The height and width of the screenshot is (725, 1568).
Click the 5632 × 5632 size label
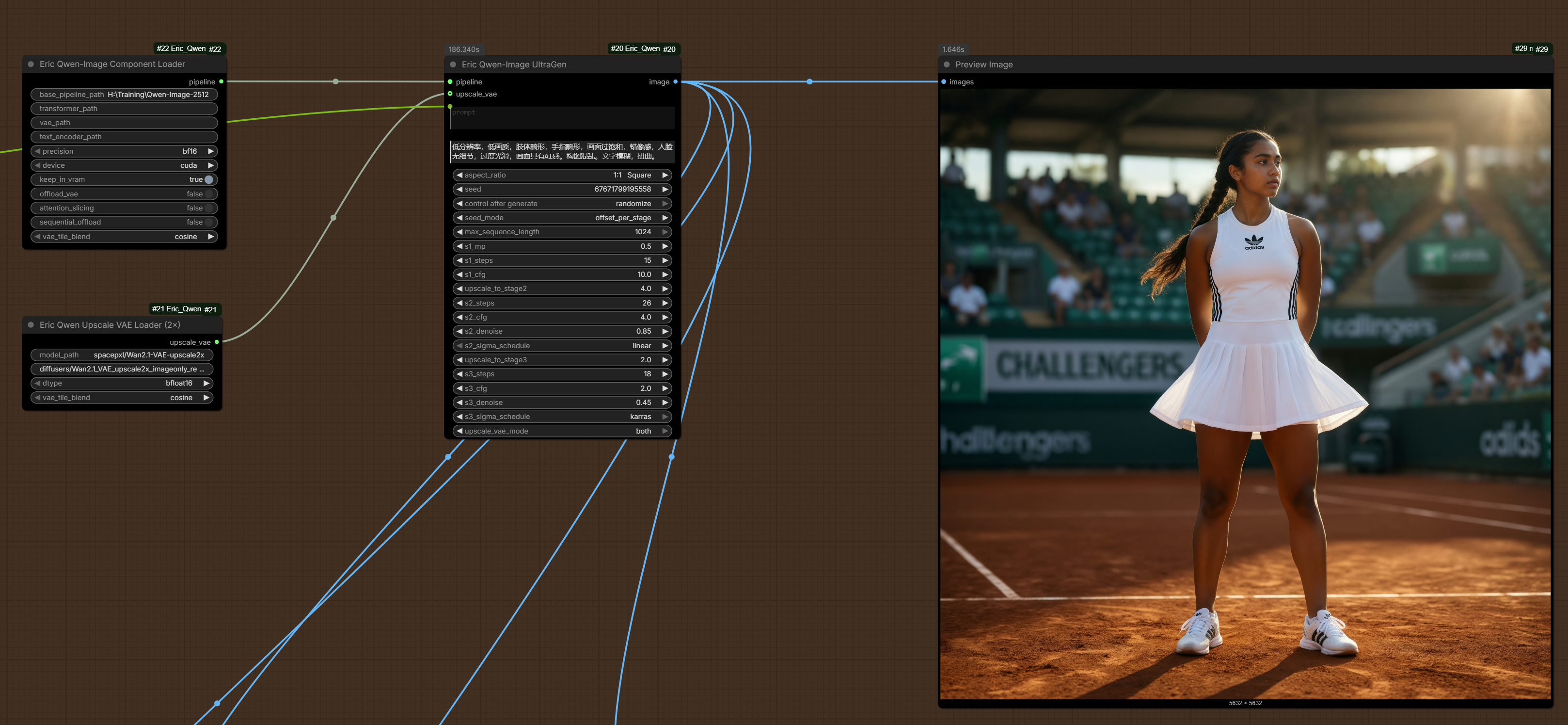pyautogui.click(x=1245, y=703)
